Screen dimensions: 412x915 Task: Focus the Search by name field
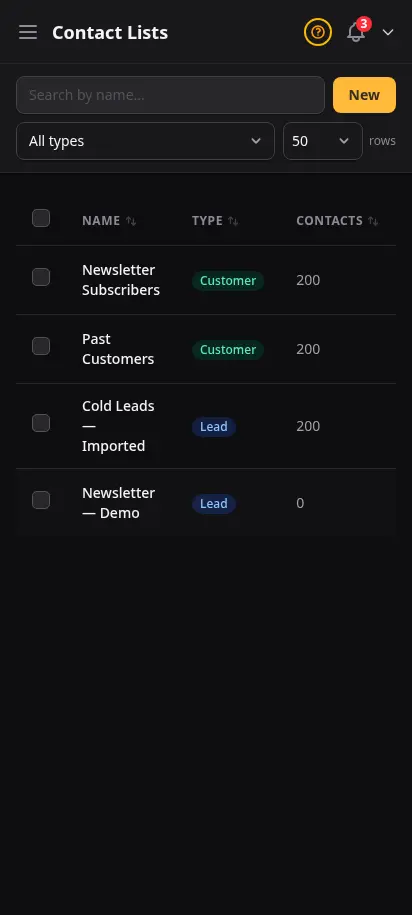pyautogui.click(x=170, y=95)
